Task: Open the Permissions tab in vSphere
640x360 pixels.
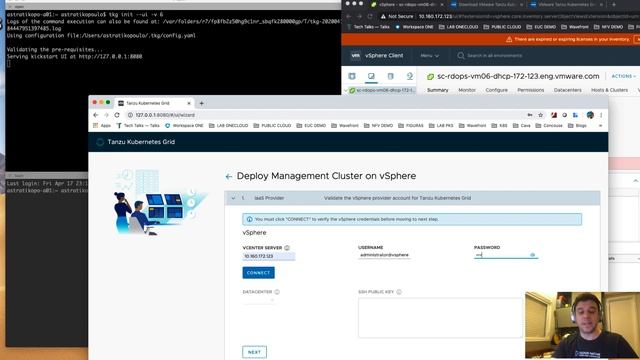Action: pos(531,90)
